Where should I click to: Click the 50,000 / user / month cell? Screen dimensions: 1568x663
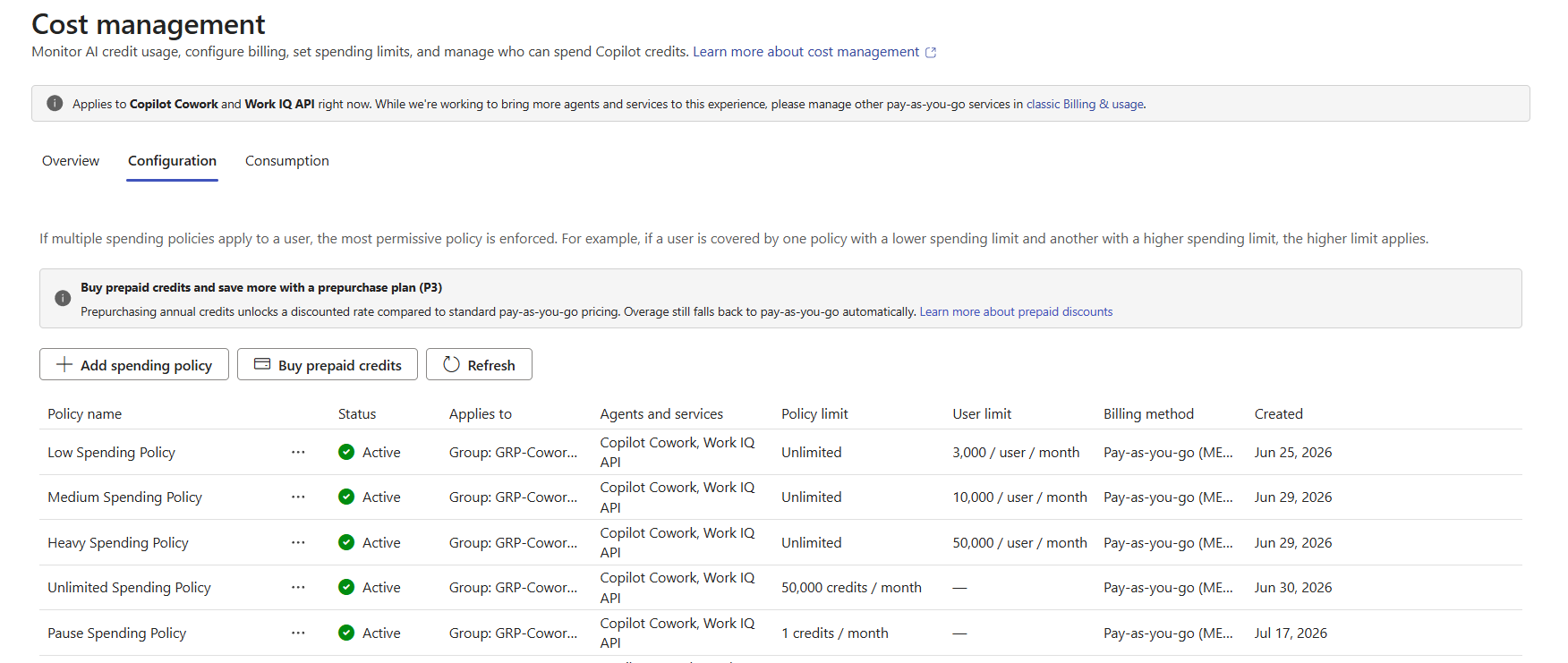click(x=1020, y=542)
